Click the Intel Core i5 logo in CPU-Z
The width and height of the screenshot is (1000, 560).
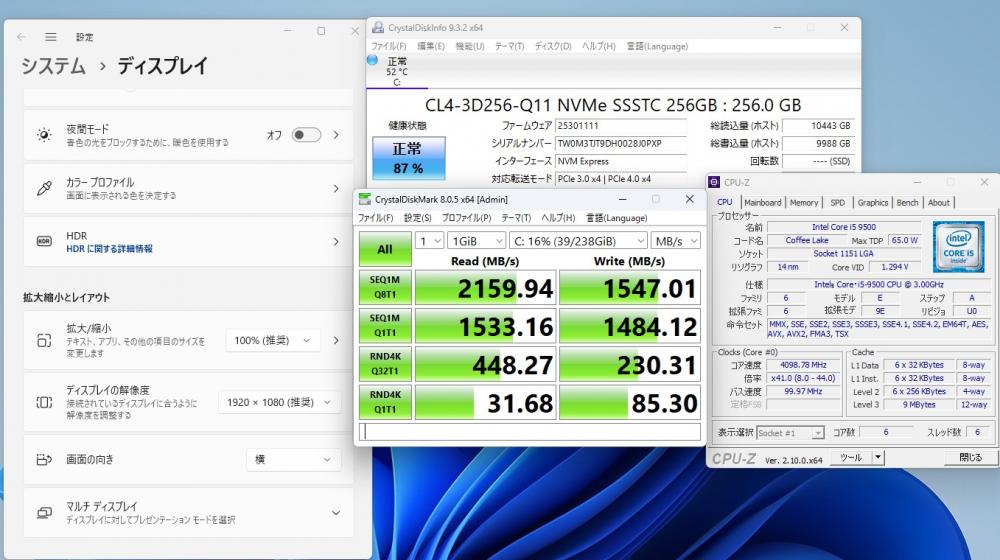coord(958,247)
